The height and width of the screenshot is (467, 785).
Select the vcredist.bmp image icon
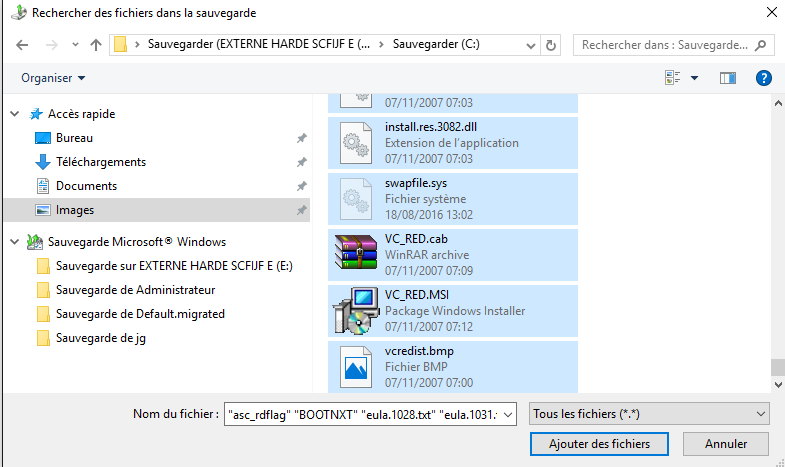pos(355,367)
